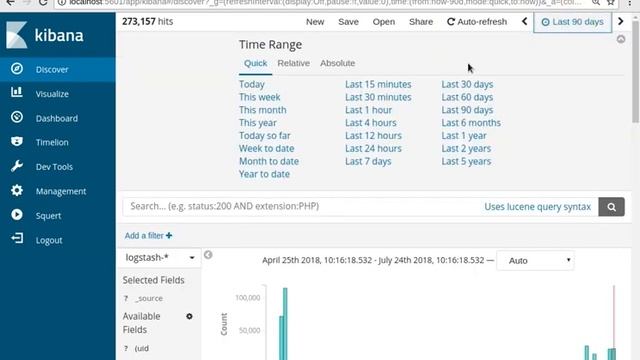Screen dimensions: 640x360
Task: Select Last 5 years range
Action: (x=466, y=161)
